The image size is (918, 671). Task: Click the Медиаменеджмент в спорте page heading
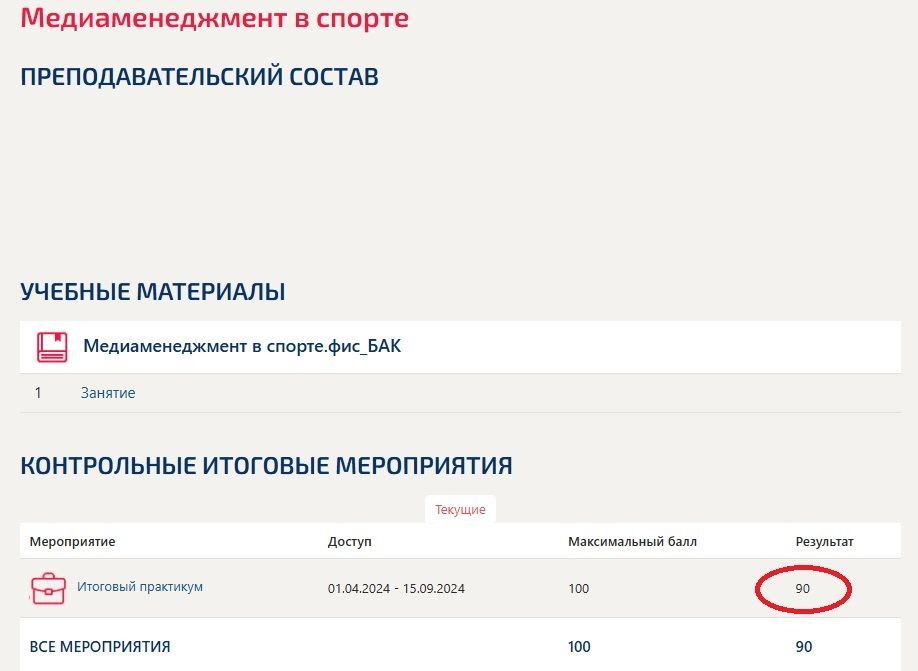(214, 17)
